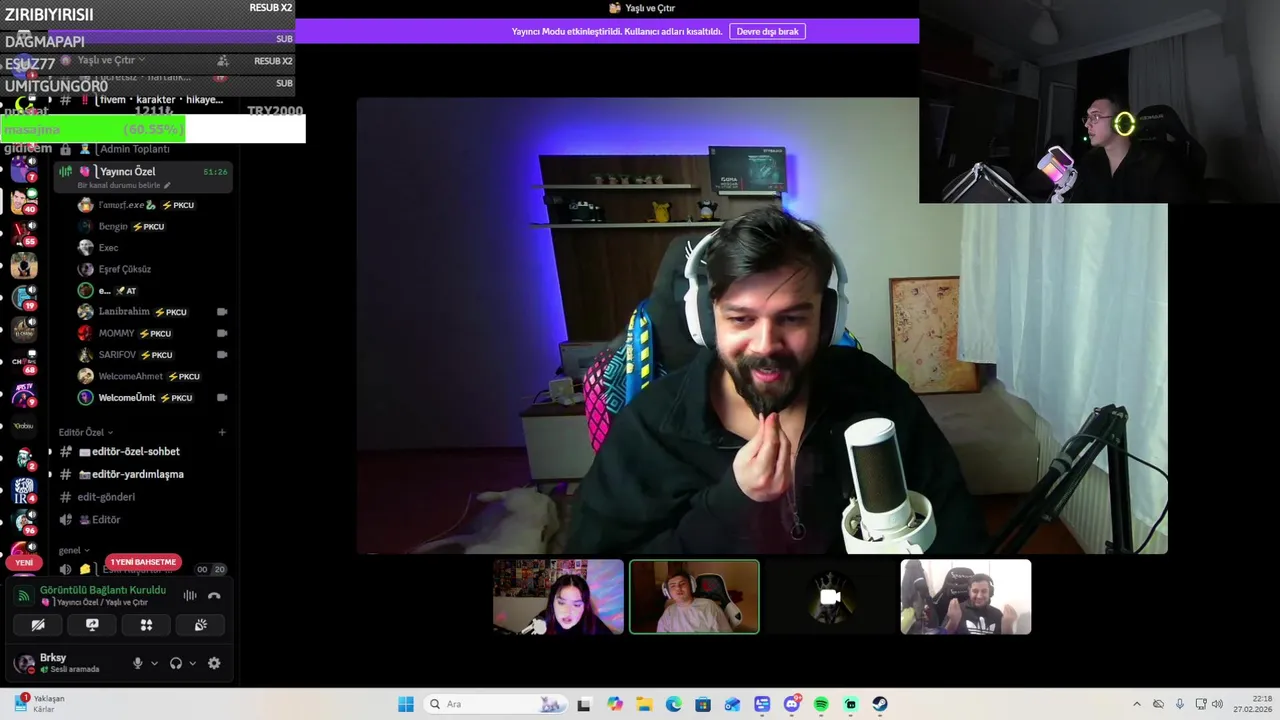1280x720 pixels.
Task: Open APIS TV server icon
Action: (x=24, y=394)
